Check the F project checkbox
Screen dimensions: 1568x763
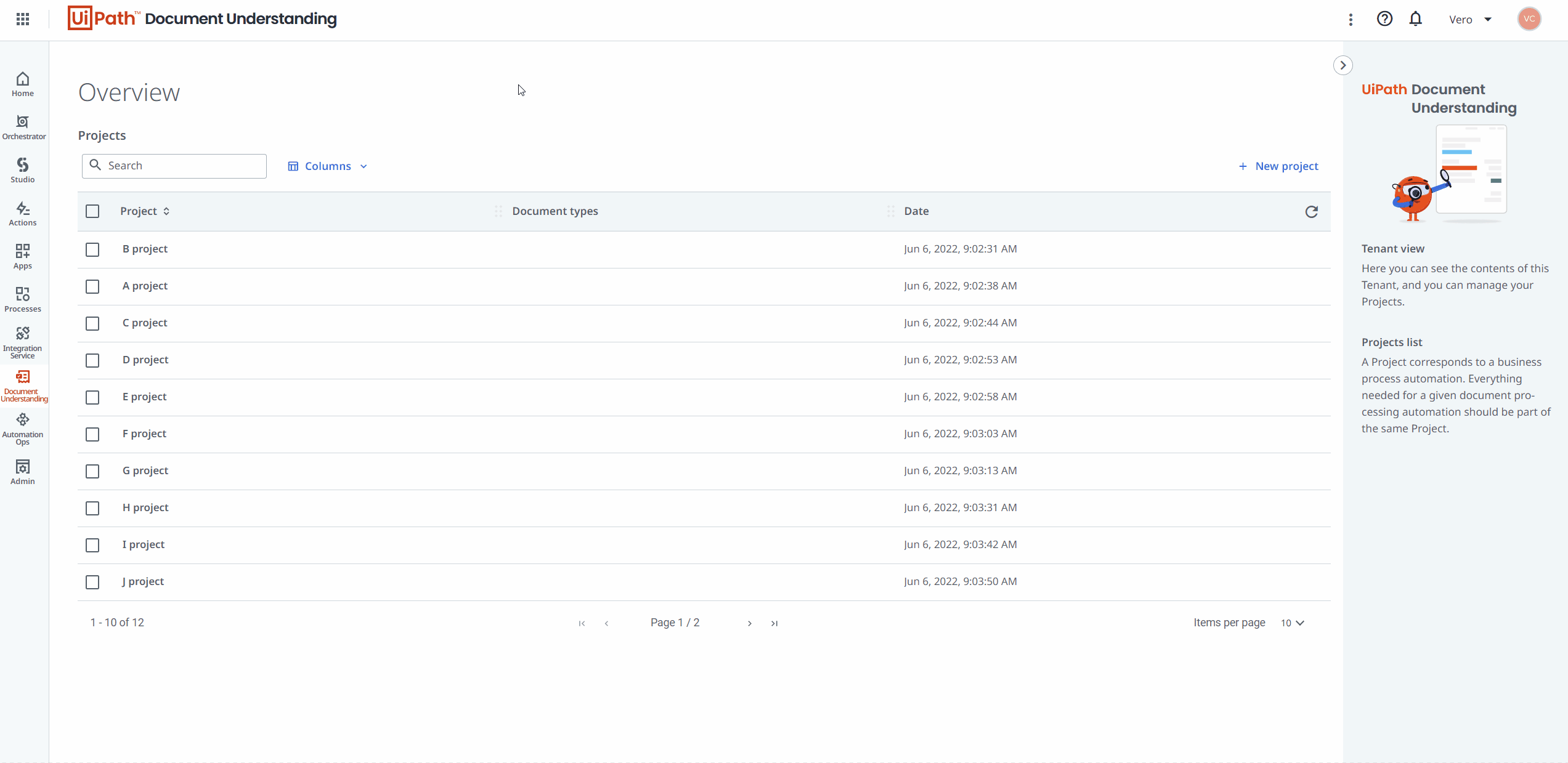click(92, 434)
